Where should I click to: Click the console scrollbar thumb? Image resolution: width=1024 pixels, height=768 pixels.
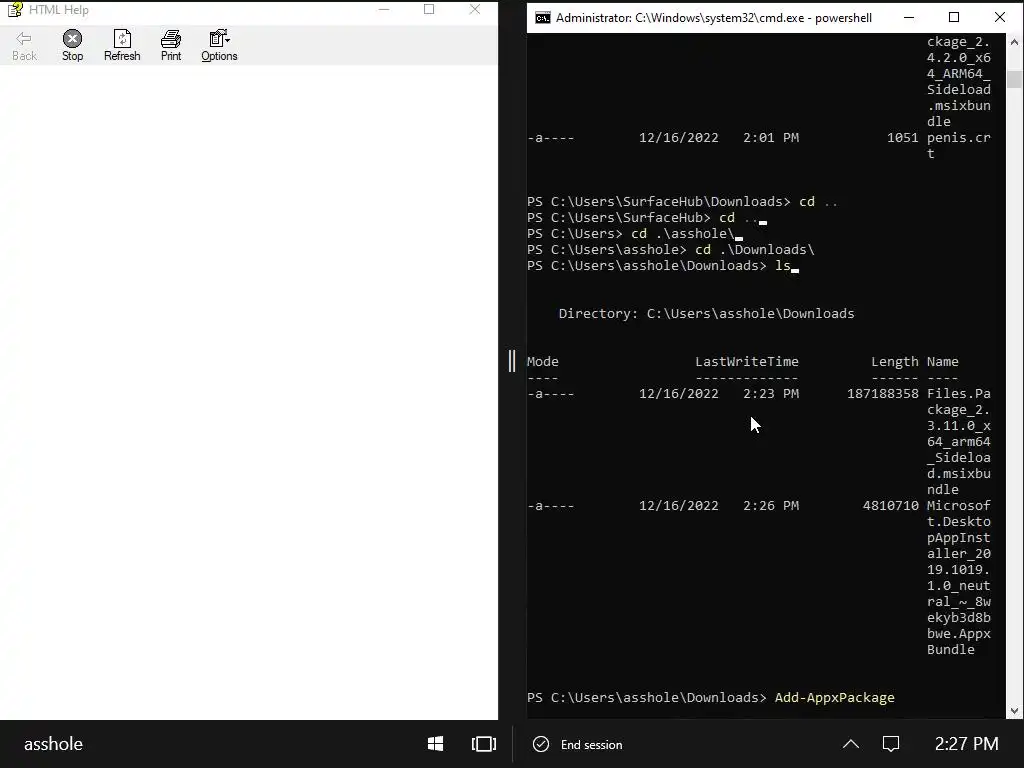[x=1014, y=79]
